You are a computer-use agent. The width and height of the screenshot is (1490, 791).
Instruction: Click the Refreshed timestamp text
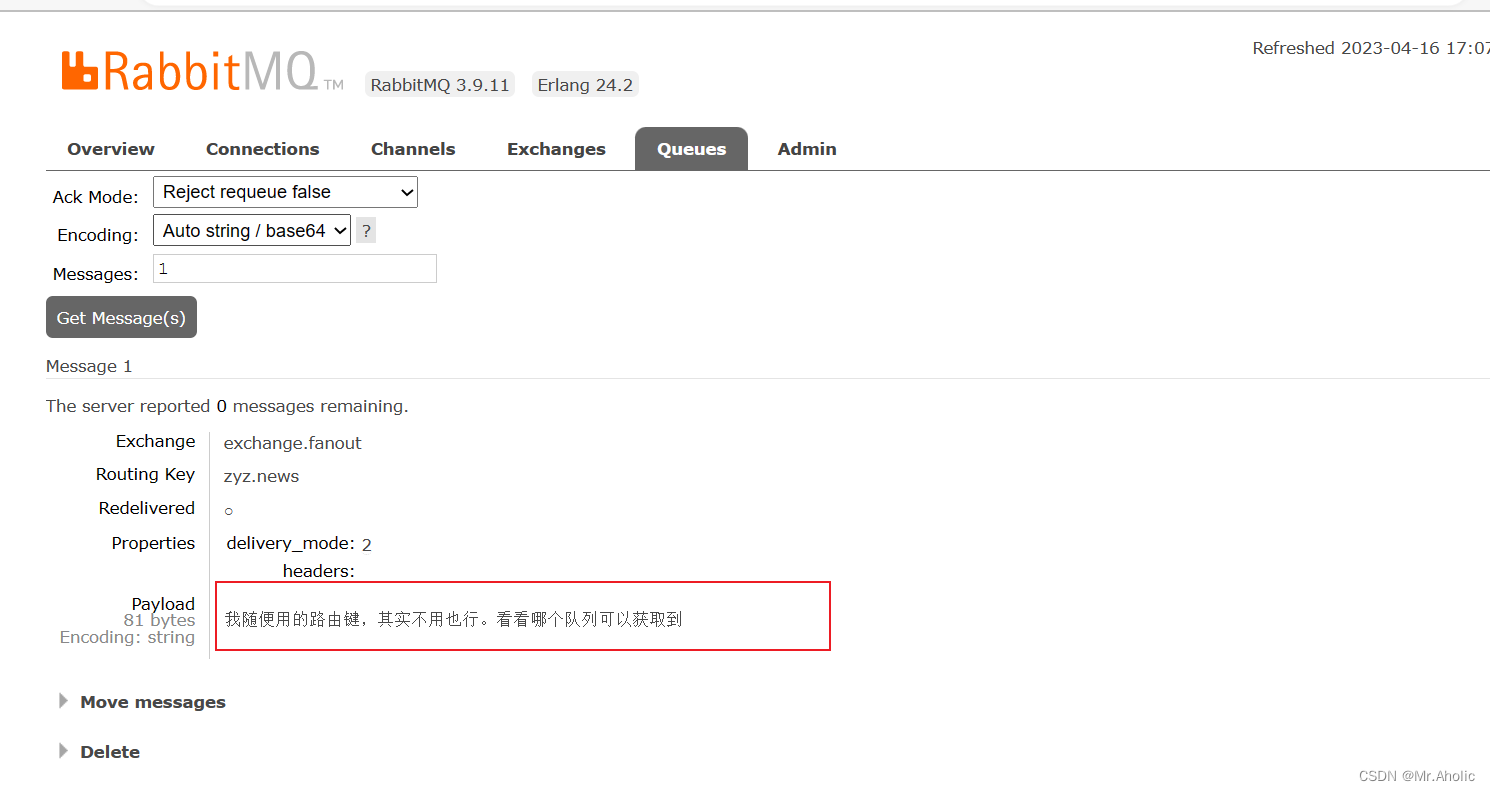(x=1370, y=48)
